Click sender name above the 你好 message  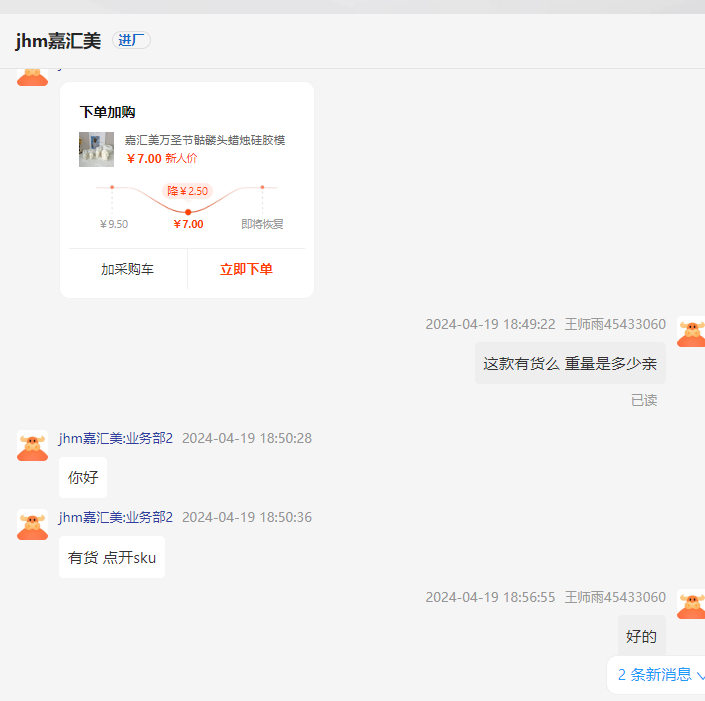click(116, 438)
